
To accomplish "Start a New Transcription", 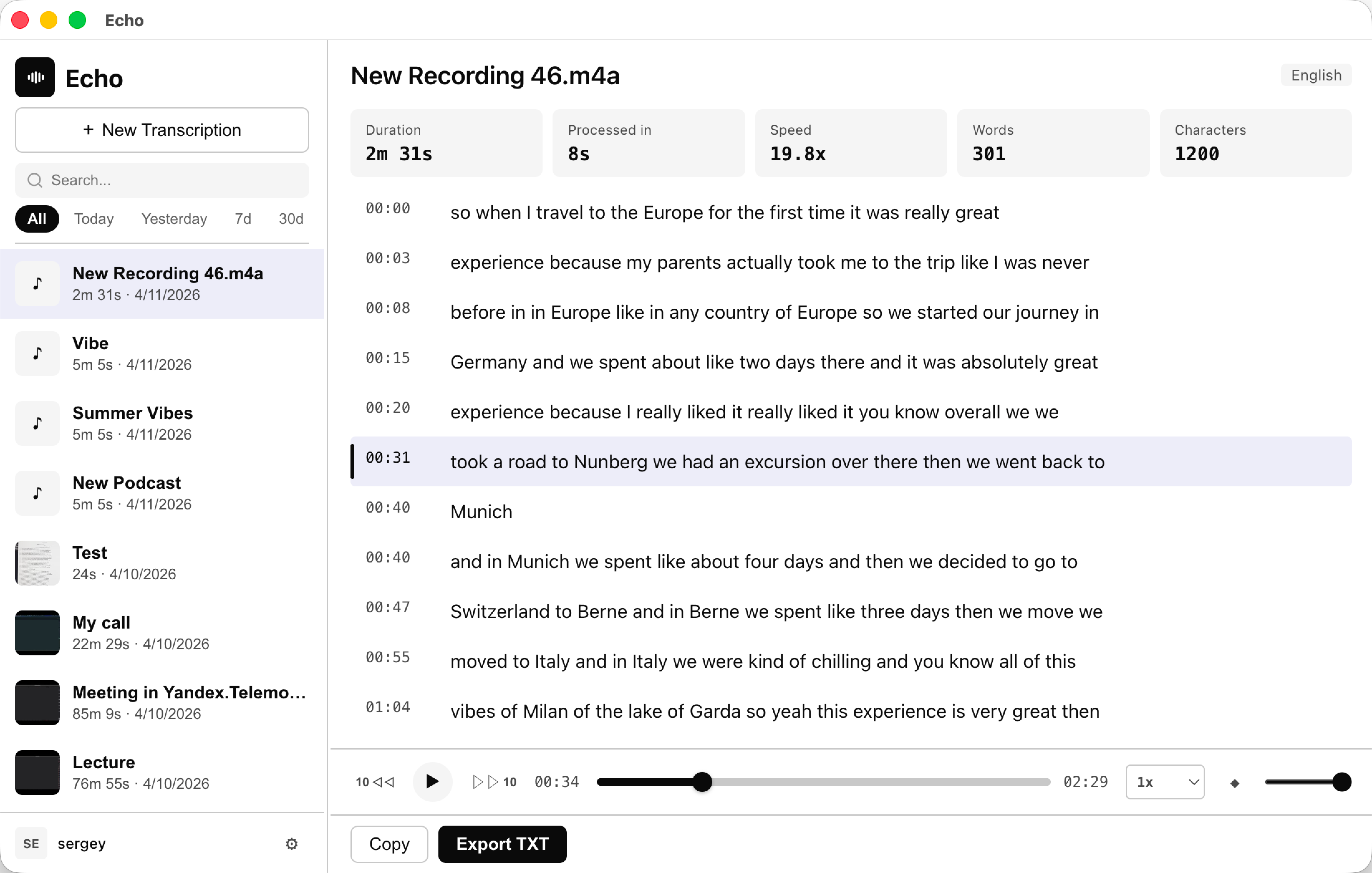I will (x=161, y=130).
